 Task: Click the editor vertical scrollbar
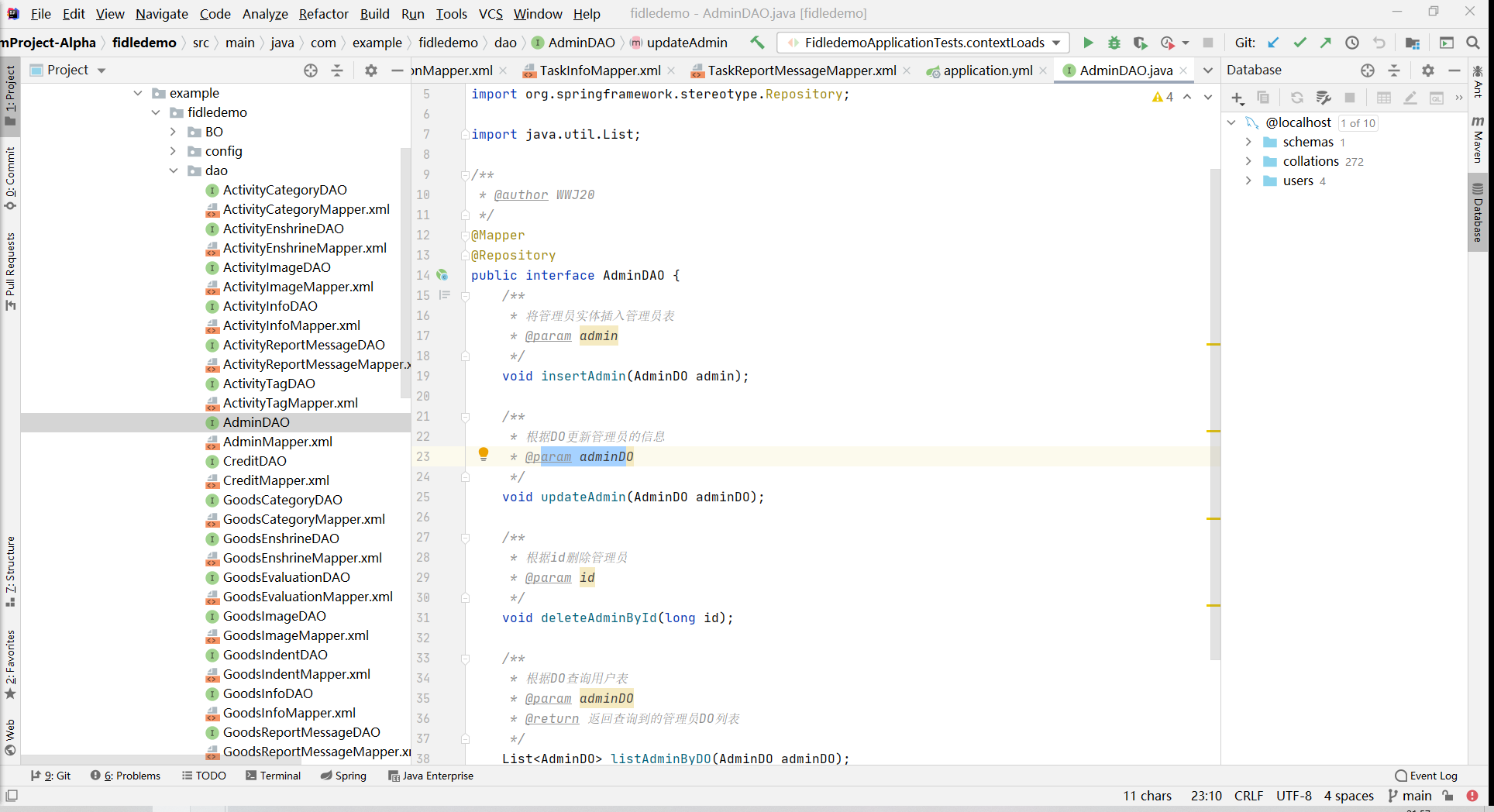1215,415
